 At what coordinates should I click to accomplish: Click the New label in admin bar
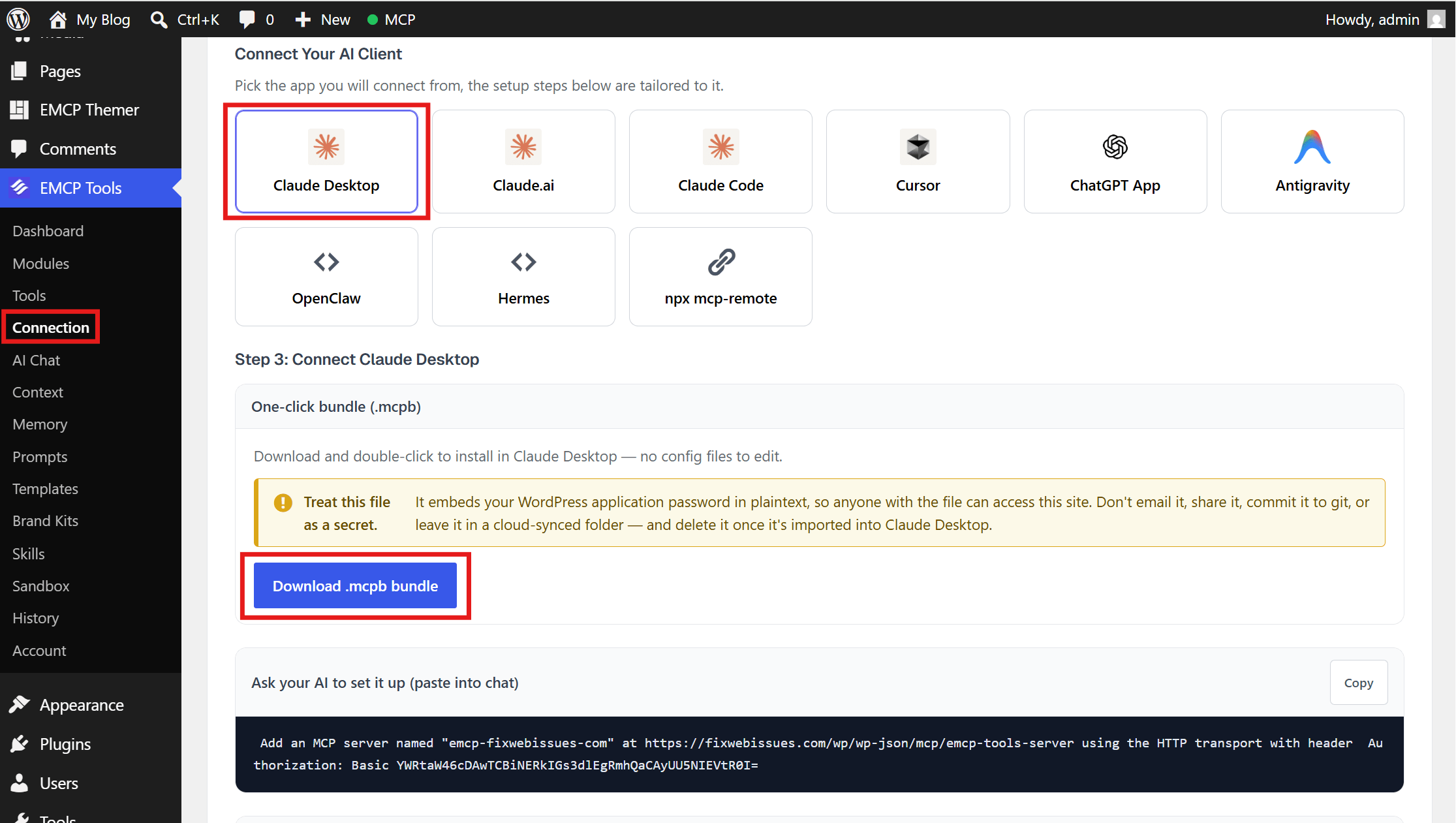pos(335,20)
